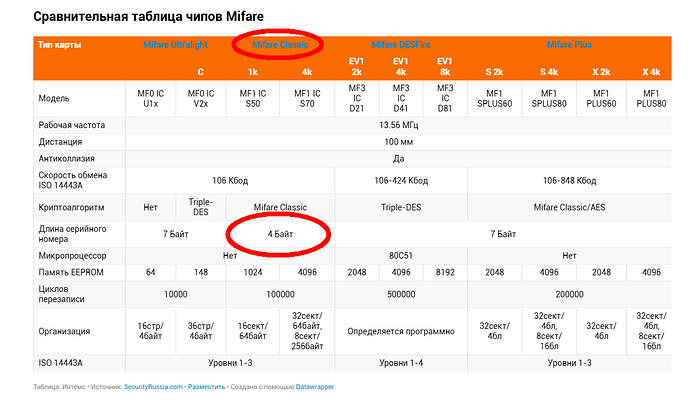
Task: Select model cell 'MF1 PLUS60'
Action: (x=601, y=99)
